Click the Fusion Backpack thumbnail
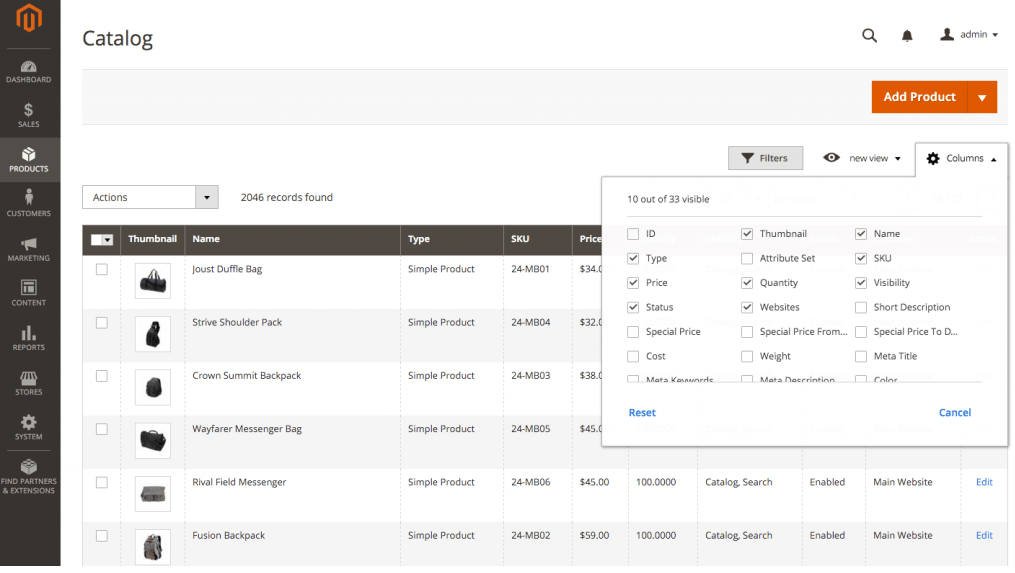 153,547
